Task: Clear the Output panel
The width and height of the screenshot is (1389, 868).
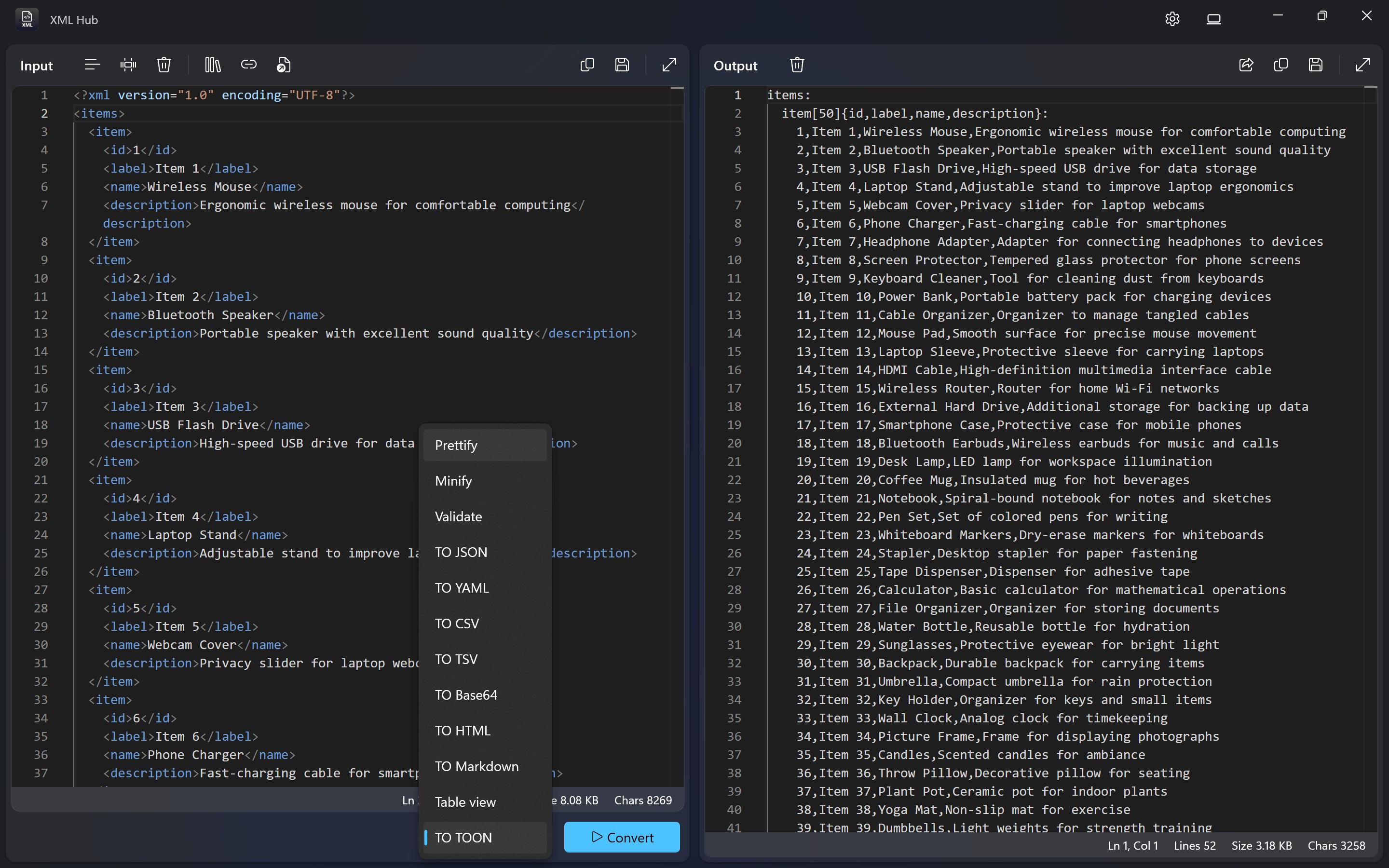Action: [x=797, y=64]
